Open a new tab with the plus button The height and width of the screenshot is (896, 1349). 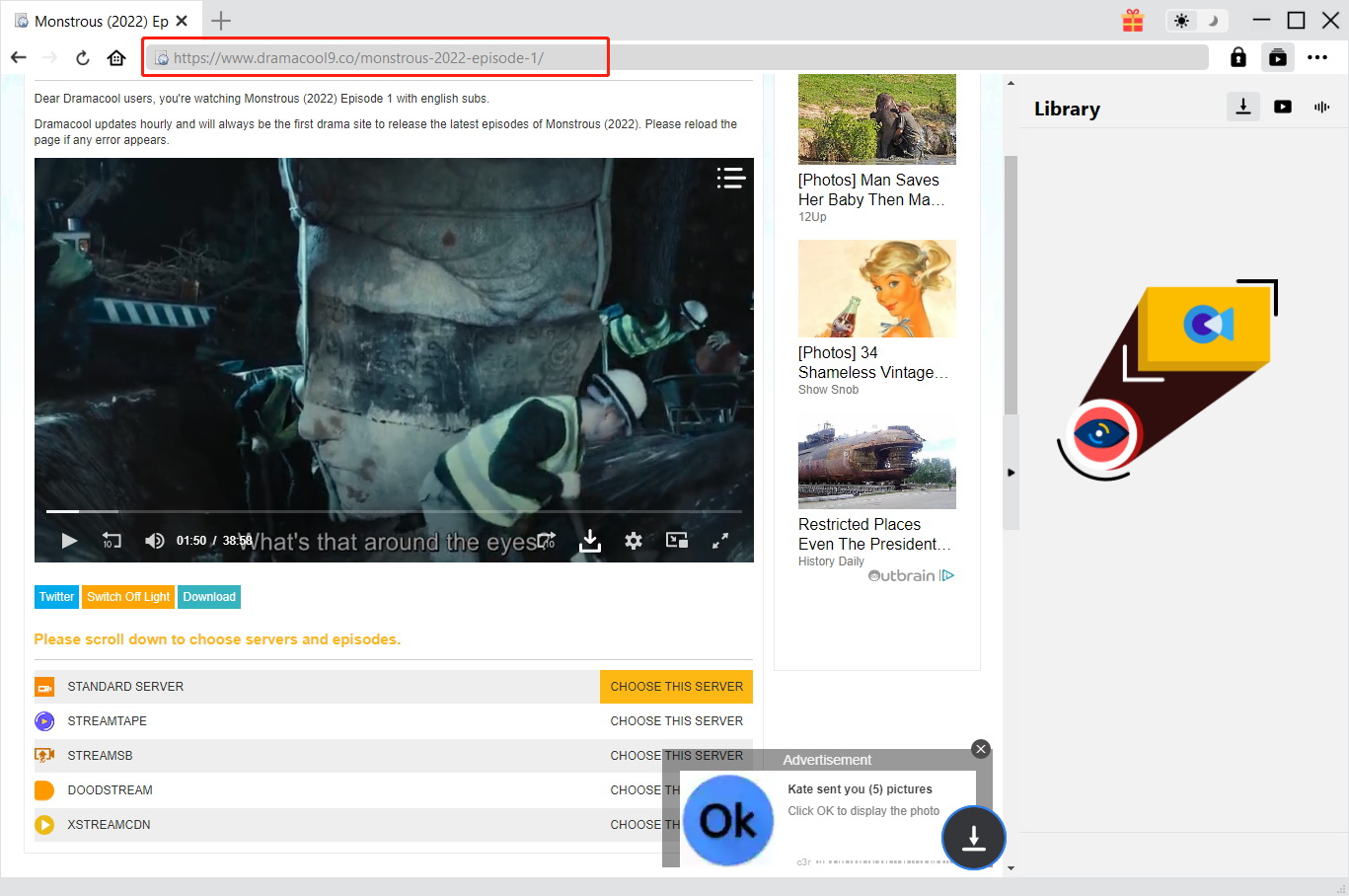219,20
